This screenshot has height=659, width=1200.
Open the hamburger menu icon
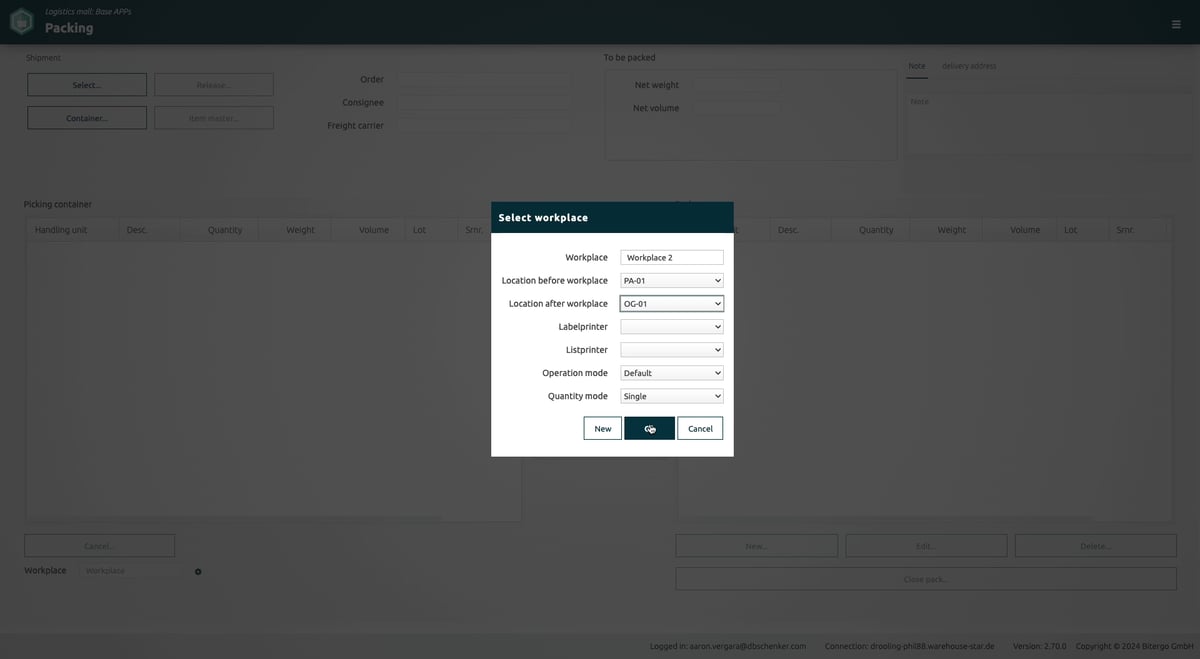click(x=1176, y=24)
